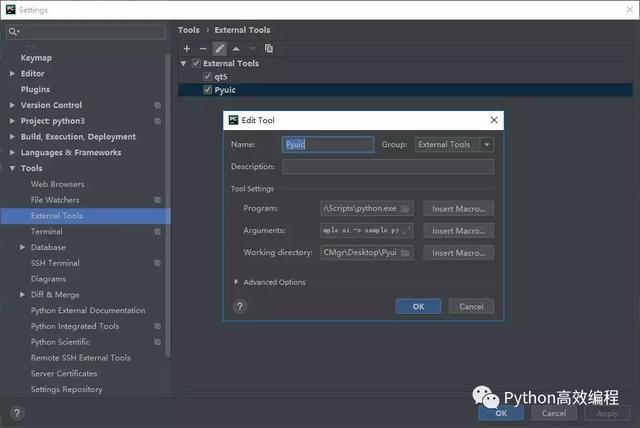The width and height of the screenshot is (640, 428).
Task: Click project-level icon beside Project: python3
Action: pyautogui.click(x=157, y=121)
